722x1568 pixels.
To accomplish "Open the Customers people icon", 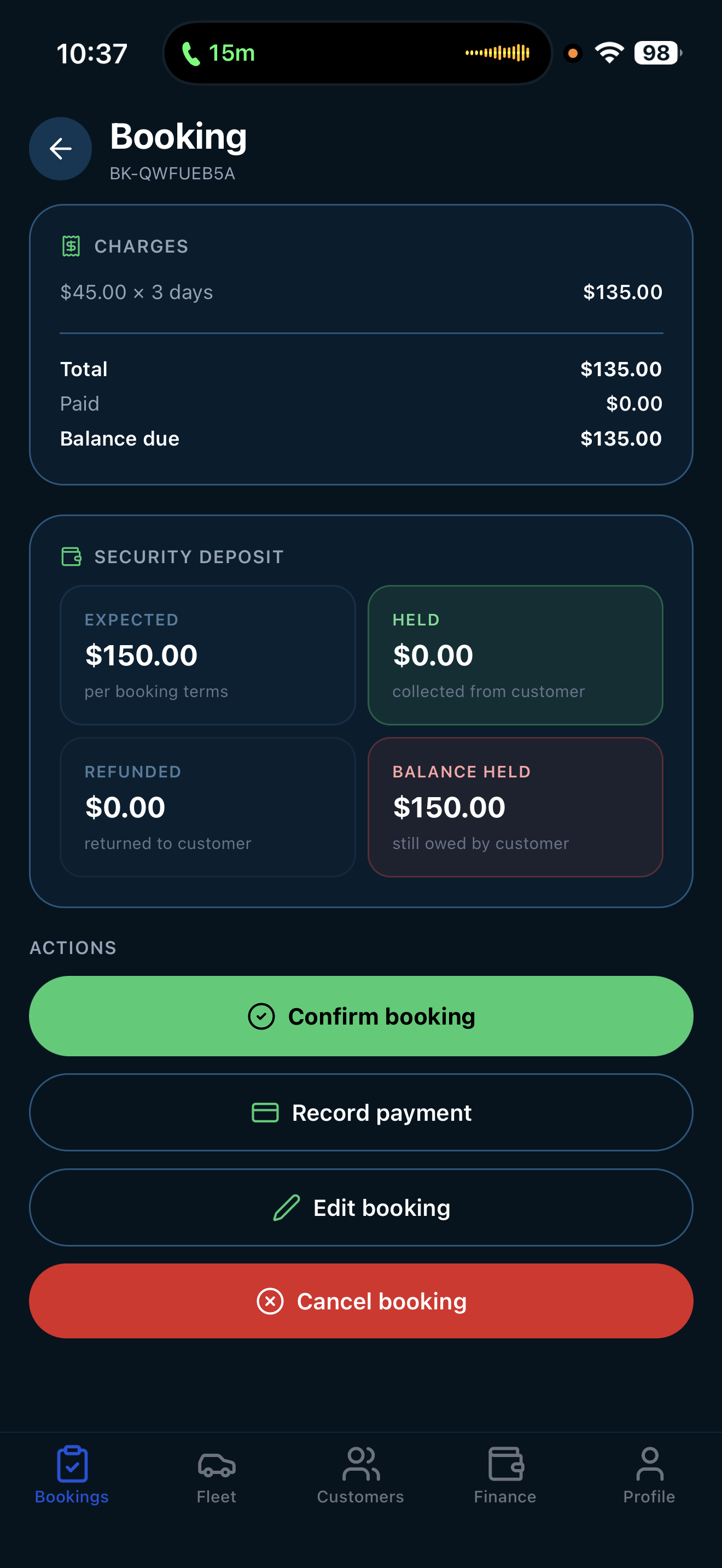I will (x=360, y=1464).
